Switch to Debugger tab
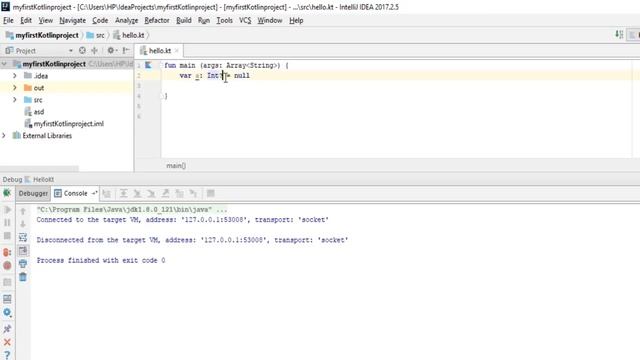 pos(33,193)
